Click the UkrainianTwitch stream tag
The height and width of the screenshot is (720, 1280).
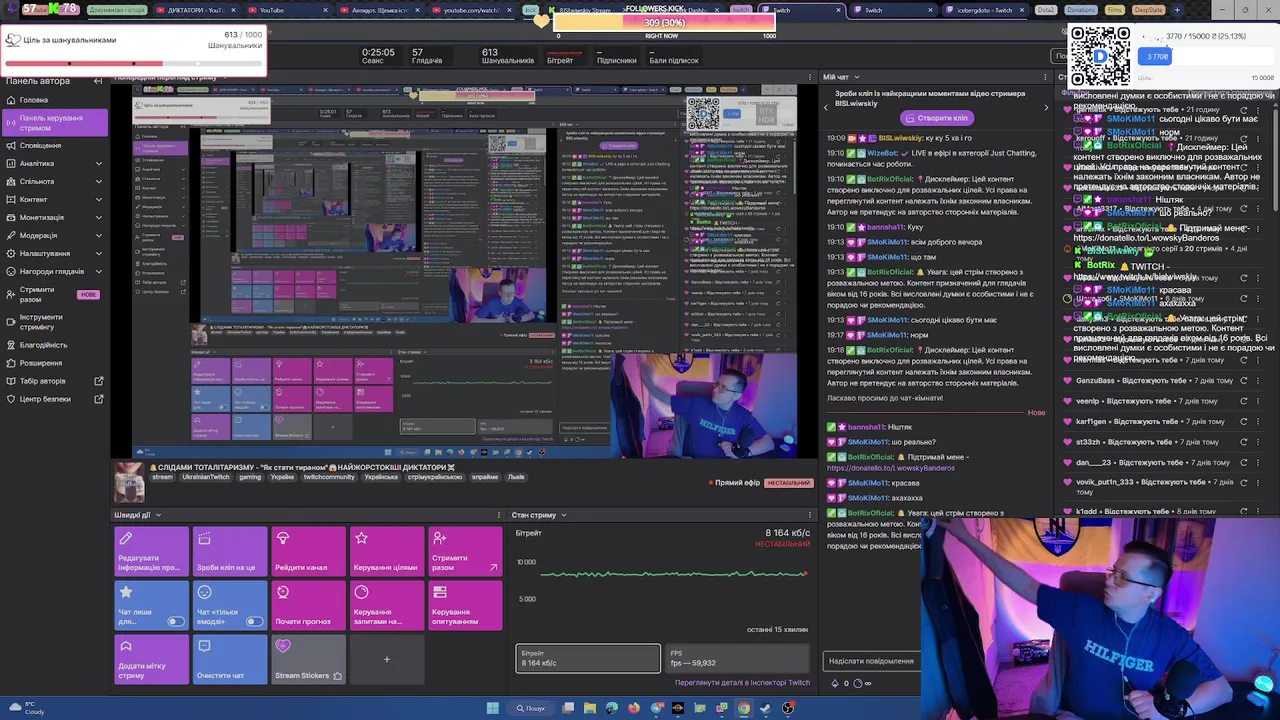pos(205,477)
